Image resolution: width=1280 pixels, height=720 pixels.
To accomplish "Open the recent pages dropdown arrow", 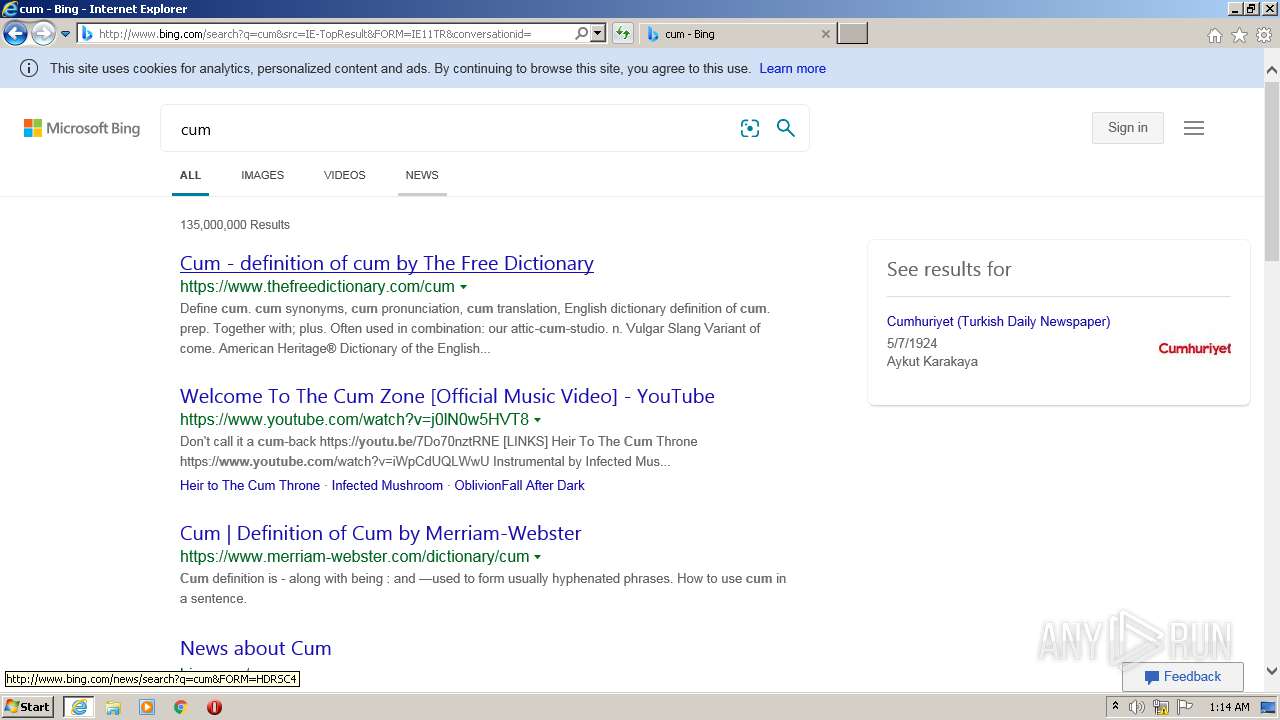I will [65, 34].
